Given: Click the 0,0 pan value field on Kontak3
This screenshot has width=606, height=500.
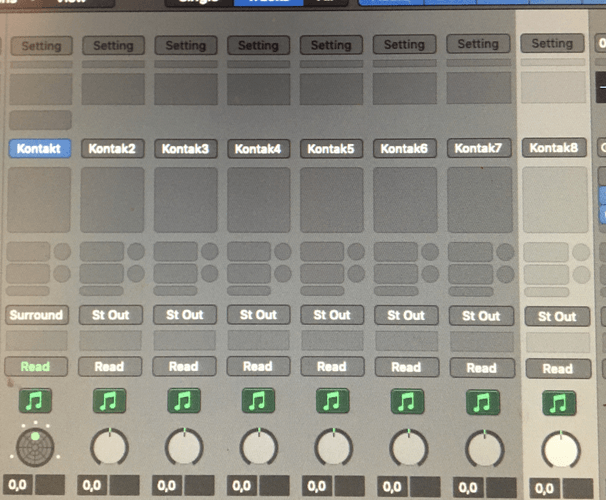Looking at the screenshot, I should tap(167, 485).
